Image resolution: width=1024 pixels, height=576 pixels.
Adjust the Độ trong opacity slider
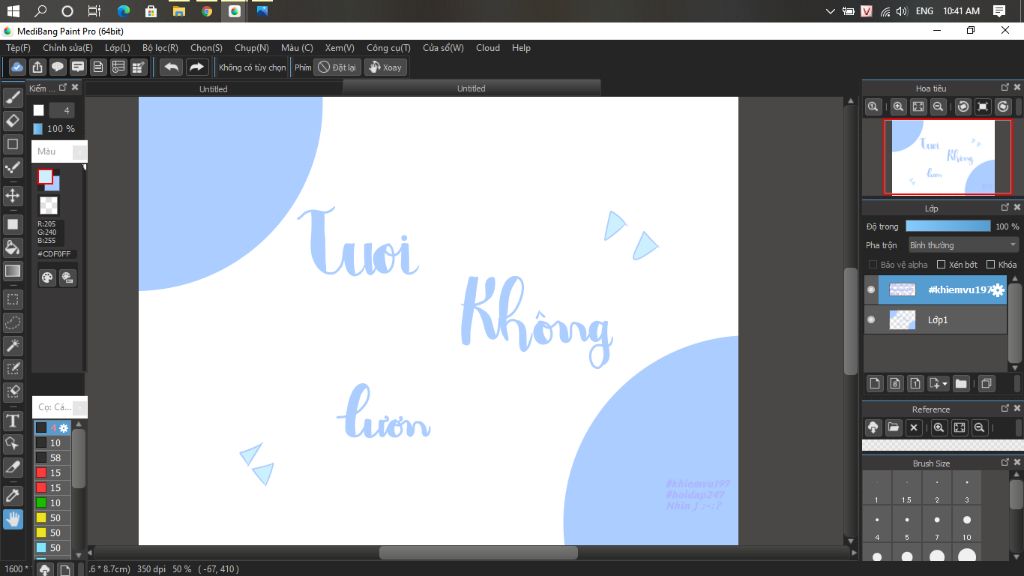click(948, 226)
